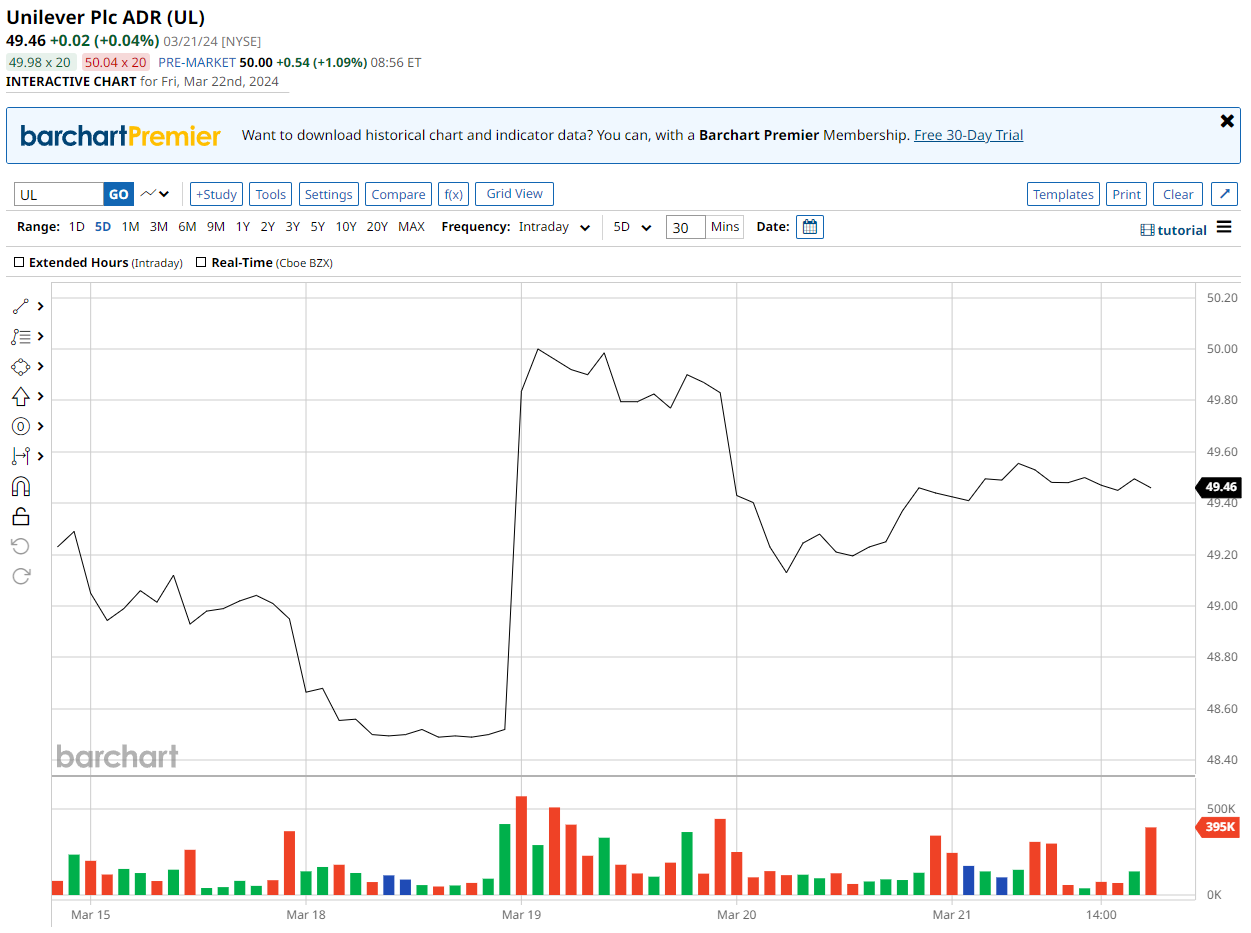Image resolution: width=1251 pixels, height=933 pixels.
Task: Open the 5D period dropdown
Action: click(632, 227)
